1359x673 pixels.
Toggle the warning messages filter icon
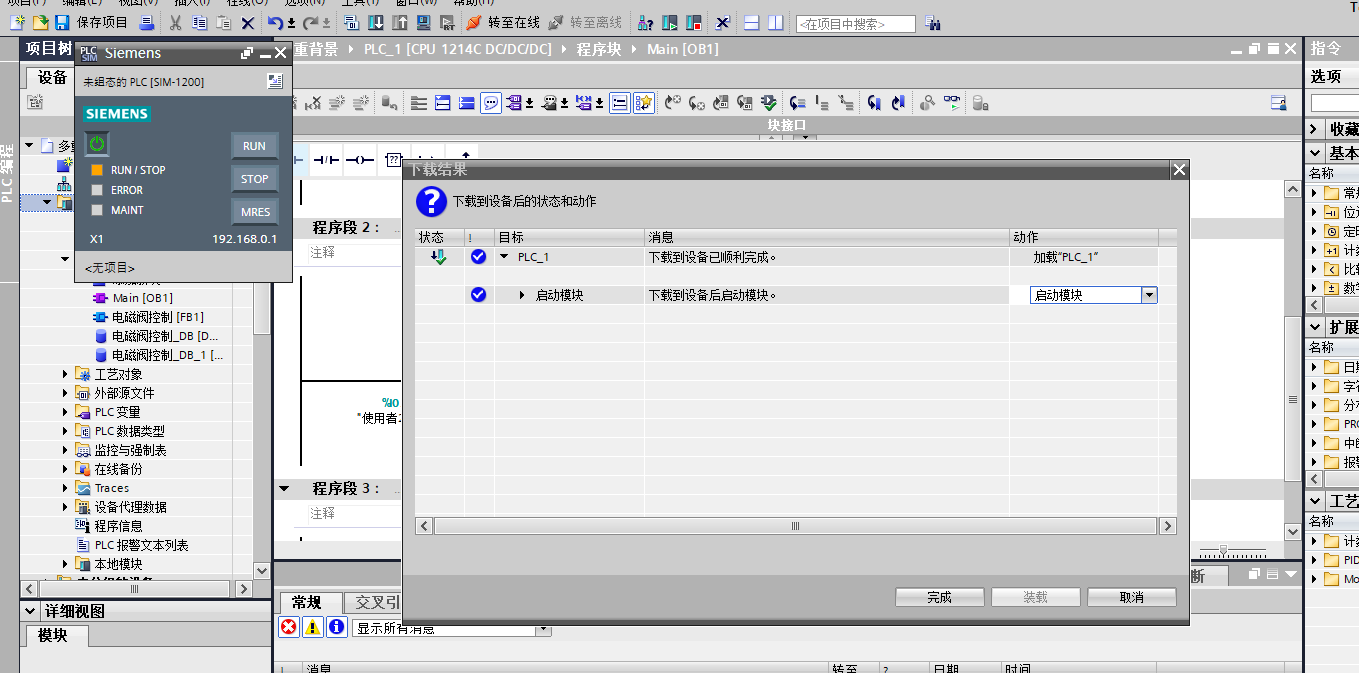pos(313,627)
